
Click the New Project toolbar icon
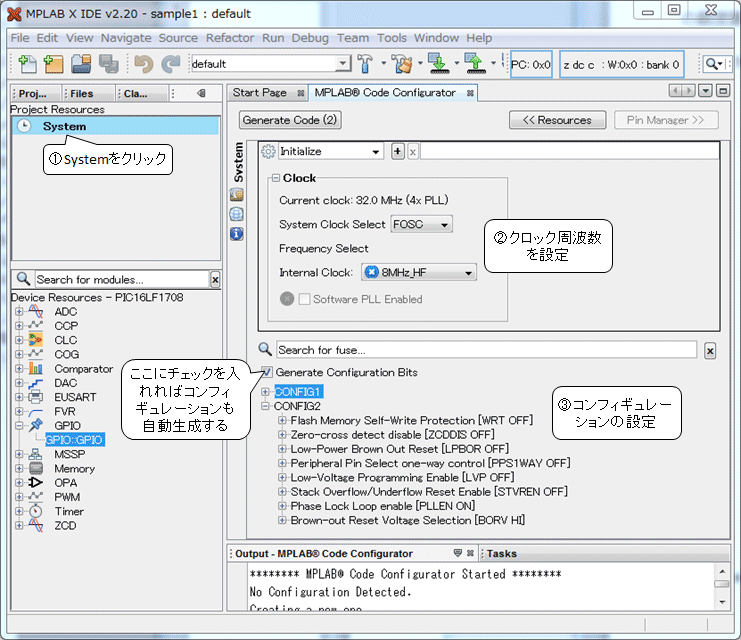(x=53, y=63)
